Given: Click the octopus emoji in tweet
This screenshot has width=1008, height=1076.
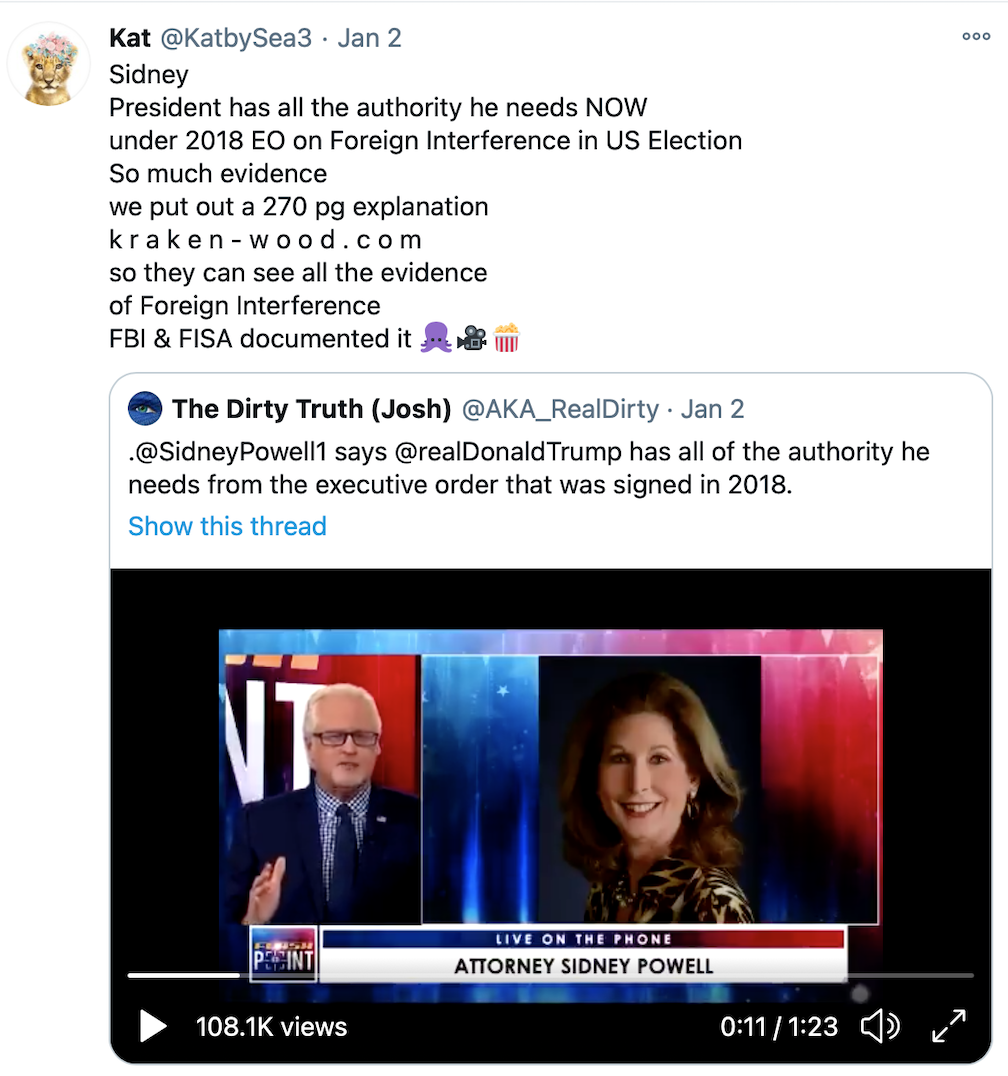Looking at the screenshot, I should click(436, 338).
